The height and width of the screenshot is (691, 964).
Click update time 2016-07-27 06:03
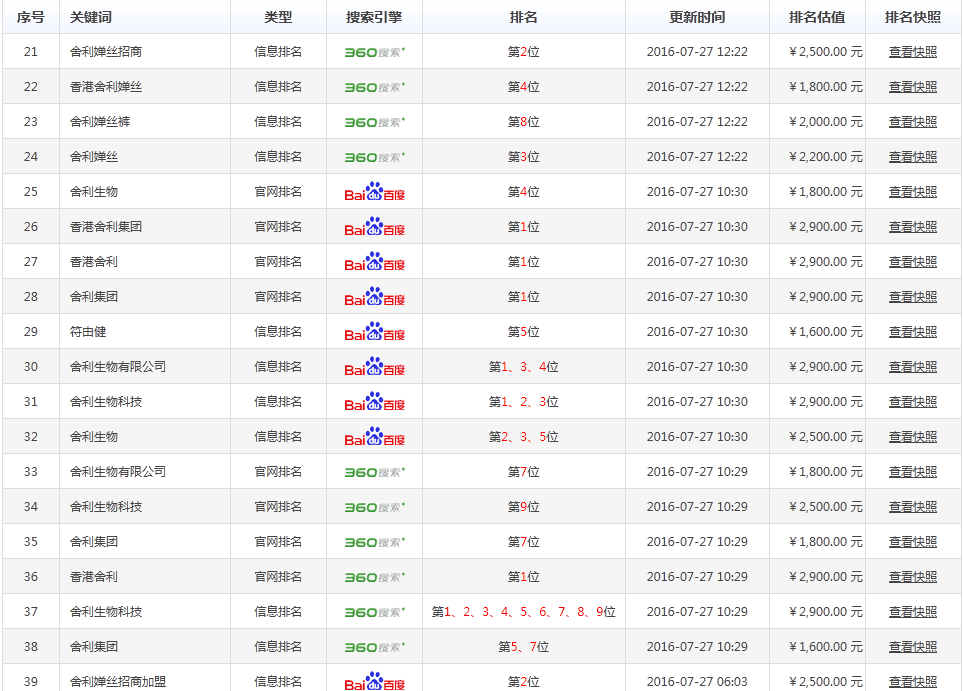697,682
